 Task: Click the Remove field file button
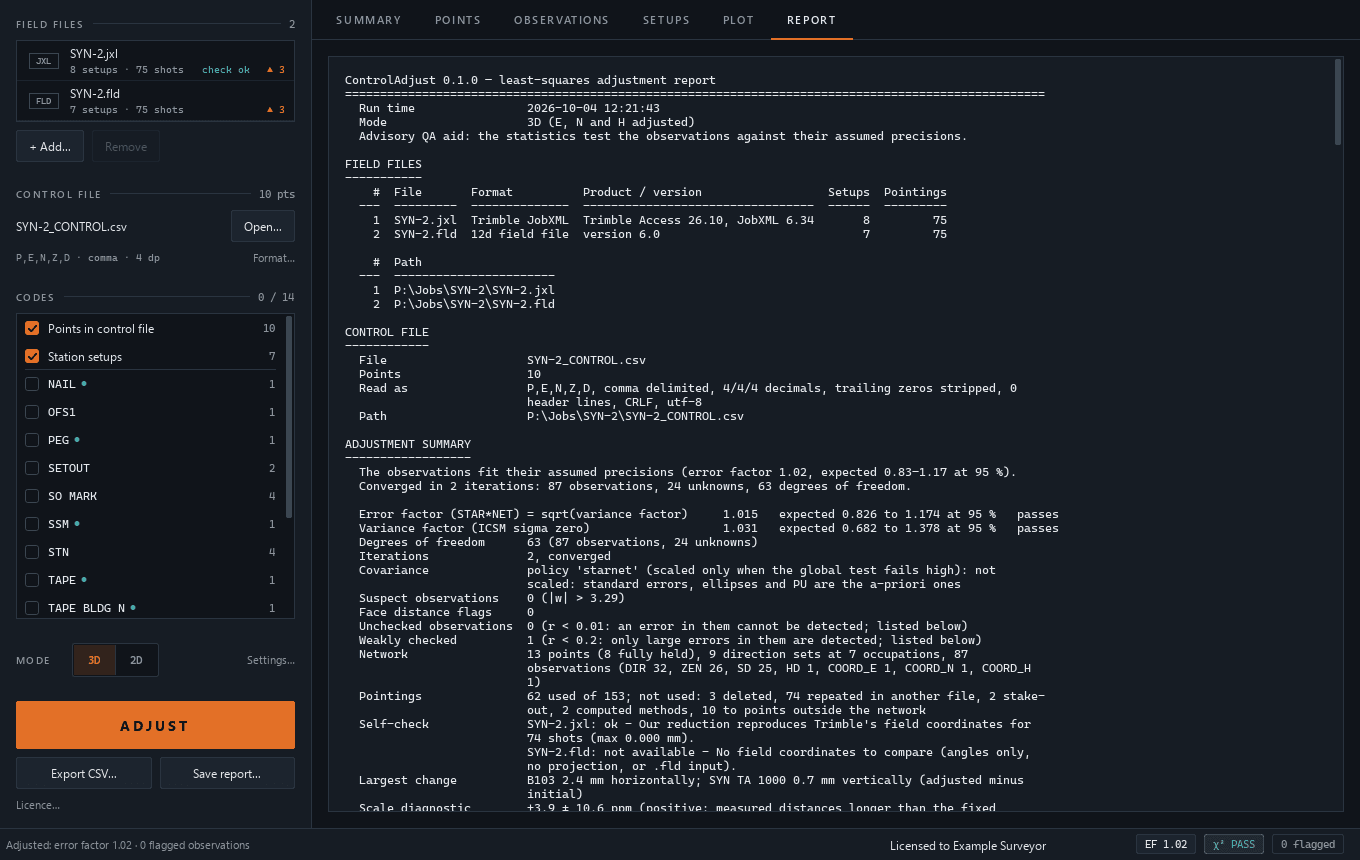(126, 146)
